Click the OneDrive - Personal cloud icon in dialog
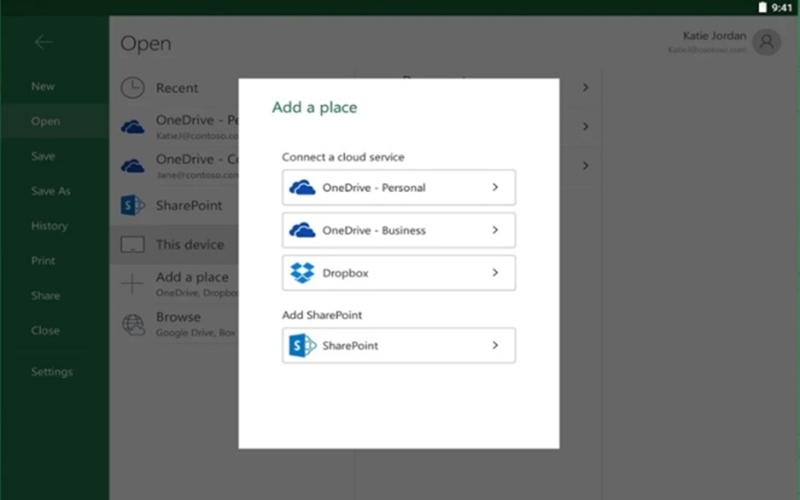800x500 pixels. pos(302,187)
